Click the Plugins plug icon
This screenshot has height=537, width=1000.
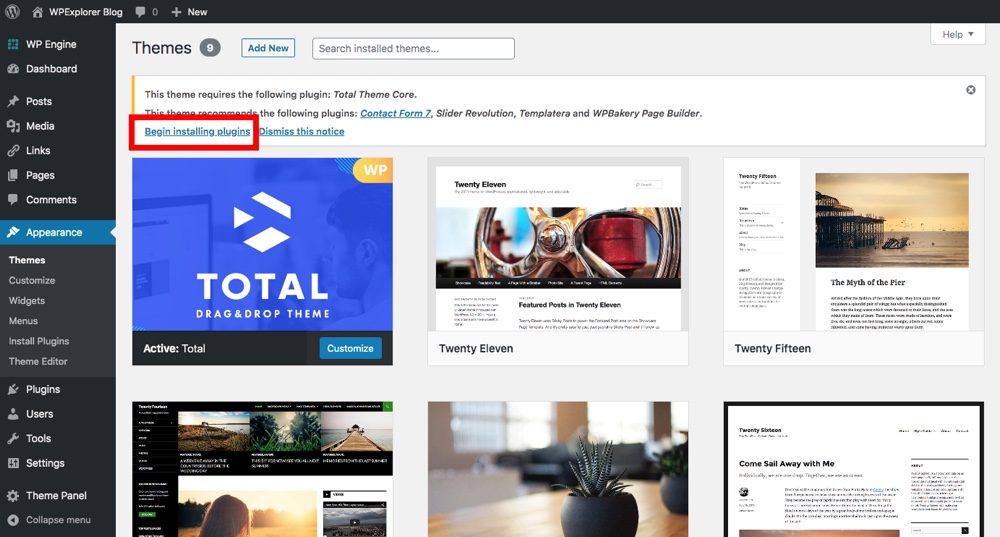[x=13, y=389]
